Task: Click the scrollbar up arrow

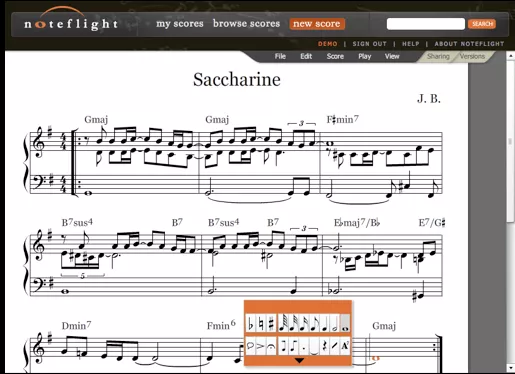Action: [511, 56]
